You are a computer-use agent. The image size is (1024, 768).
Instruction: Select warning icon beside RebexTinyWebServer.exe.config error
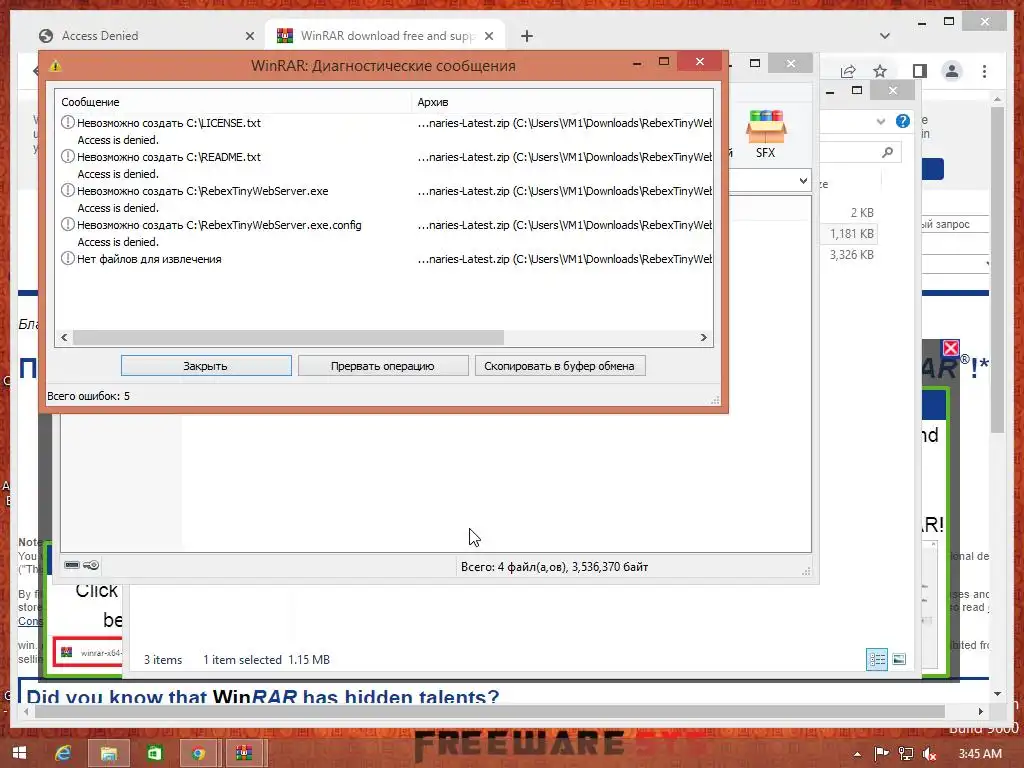tap(67, 224)
